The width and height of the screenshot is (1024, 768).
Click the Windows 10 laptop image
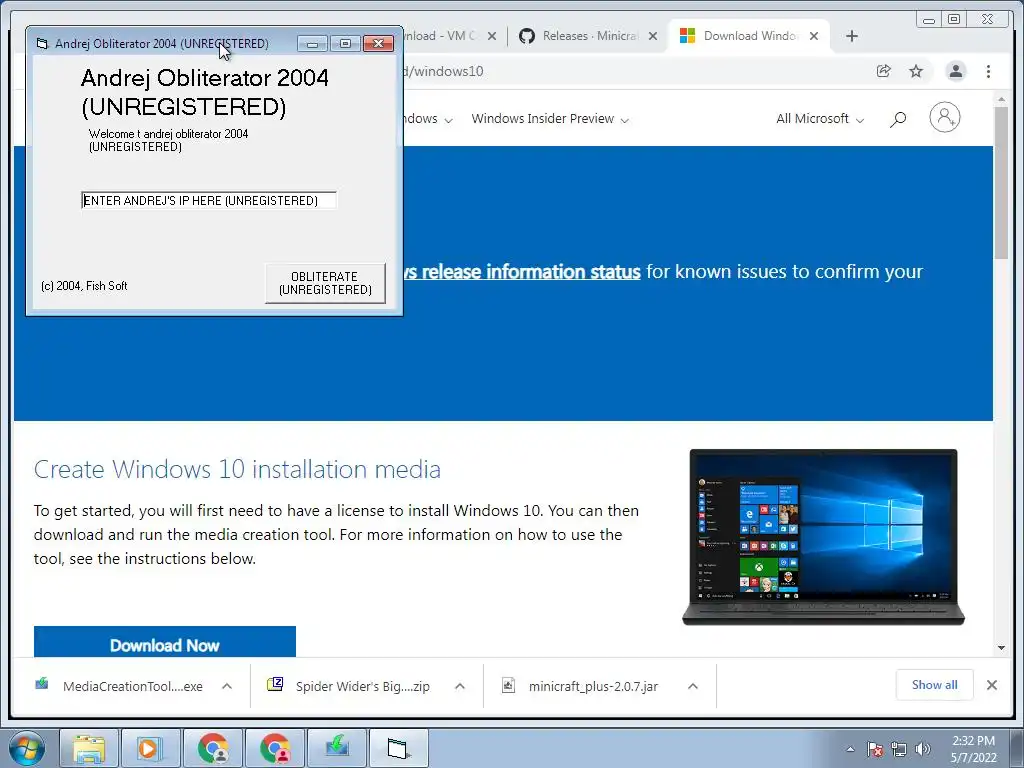823,537
